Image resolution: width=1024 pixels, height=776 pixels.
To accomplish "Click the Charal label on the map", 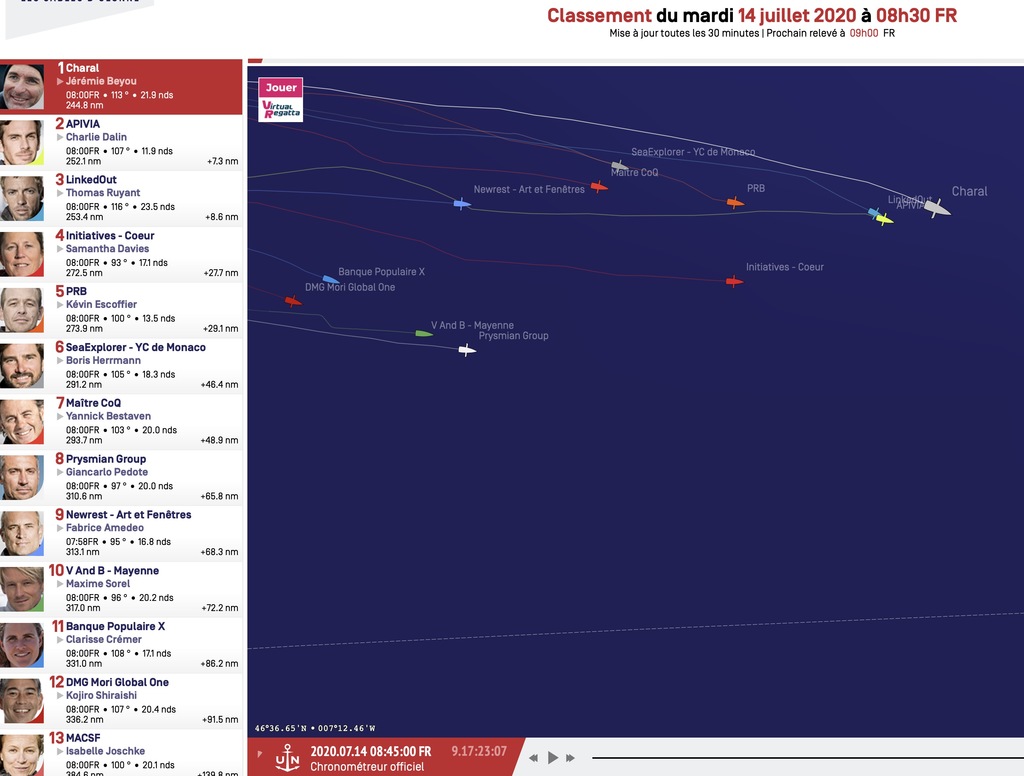I will point(969,191).
